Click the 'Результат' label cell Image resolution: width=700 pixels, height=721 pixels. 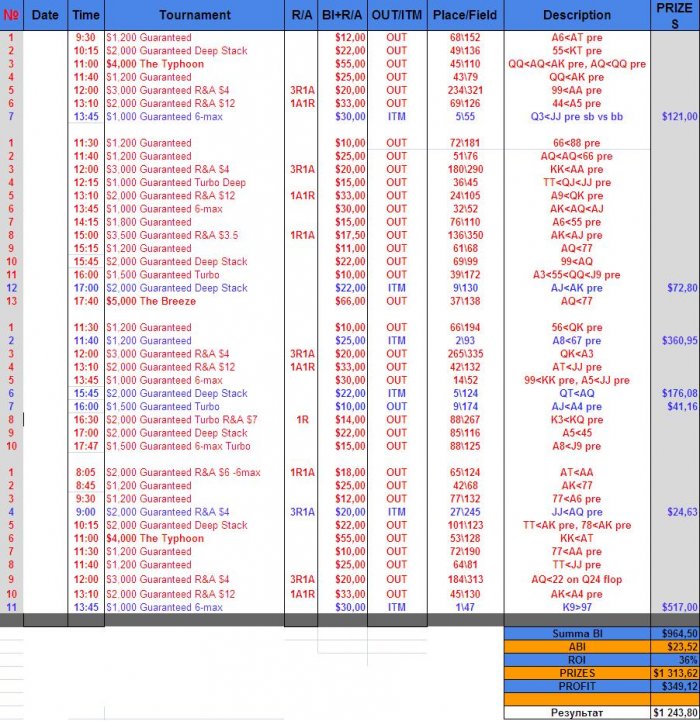click(577, 713)
